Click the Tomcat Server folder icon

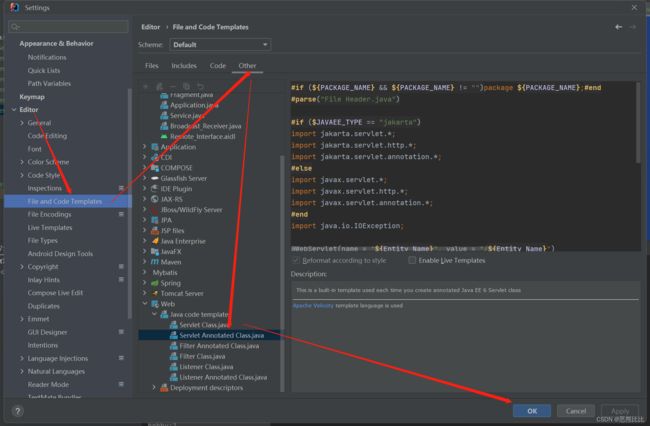(x=154, y=293)
